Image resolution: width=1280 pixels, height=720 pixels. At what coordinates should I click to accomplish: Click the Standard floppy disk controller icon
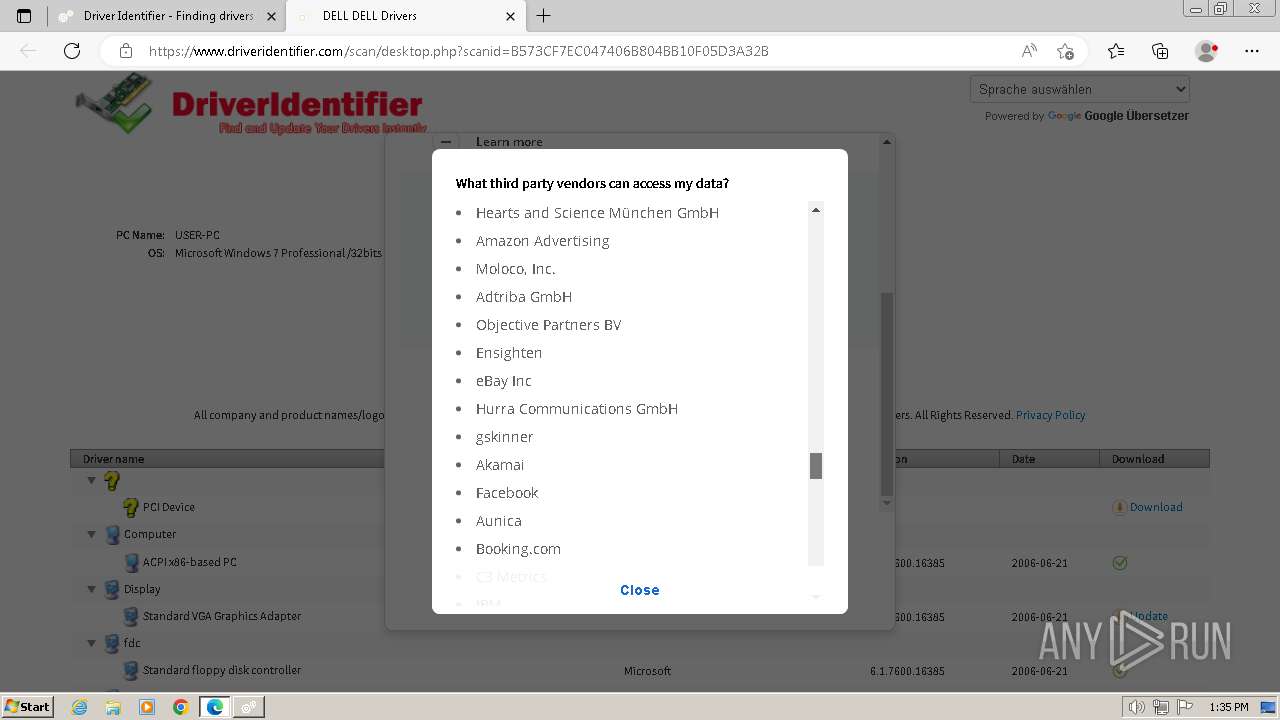(131, 670)
